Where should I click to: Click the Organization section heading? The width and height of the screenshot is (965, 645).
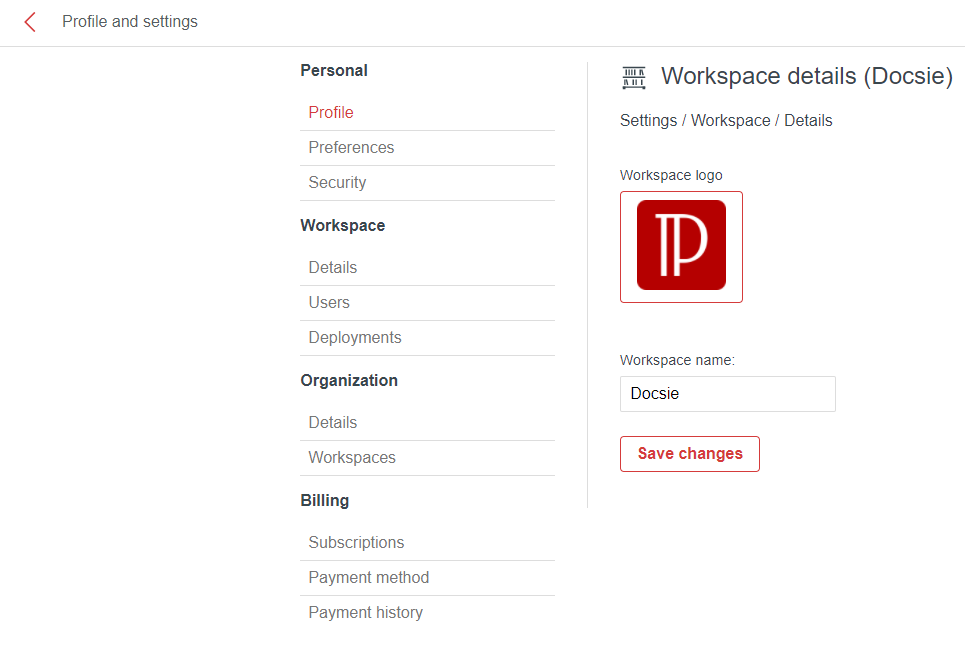point(349,381)
